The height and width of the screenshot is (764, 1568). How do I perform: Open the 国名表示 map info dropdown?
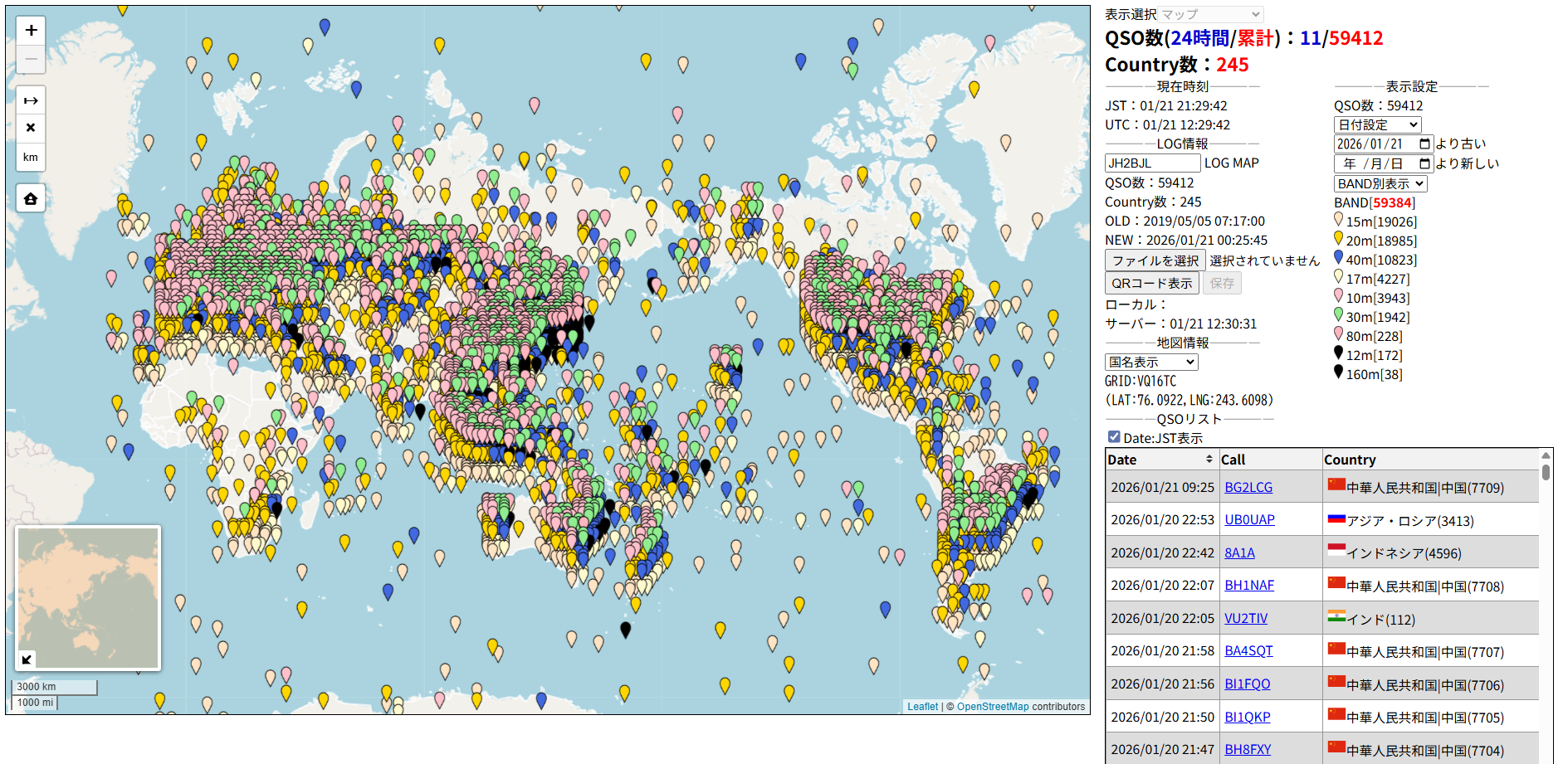tap(1151, 363)
